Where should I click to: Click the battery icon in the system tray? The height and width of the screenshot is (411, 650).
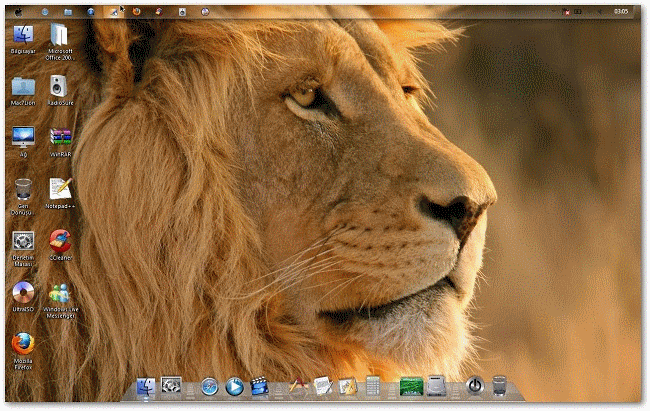click(x=578, y=12)
